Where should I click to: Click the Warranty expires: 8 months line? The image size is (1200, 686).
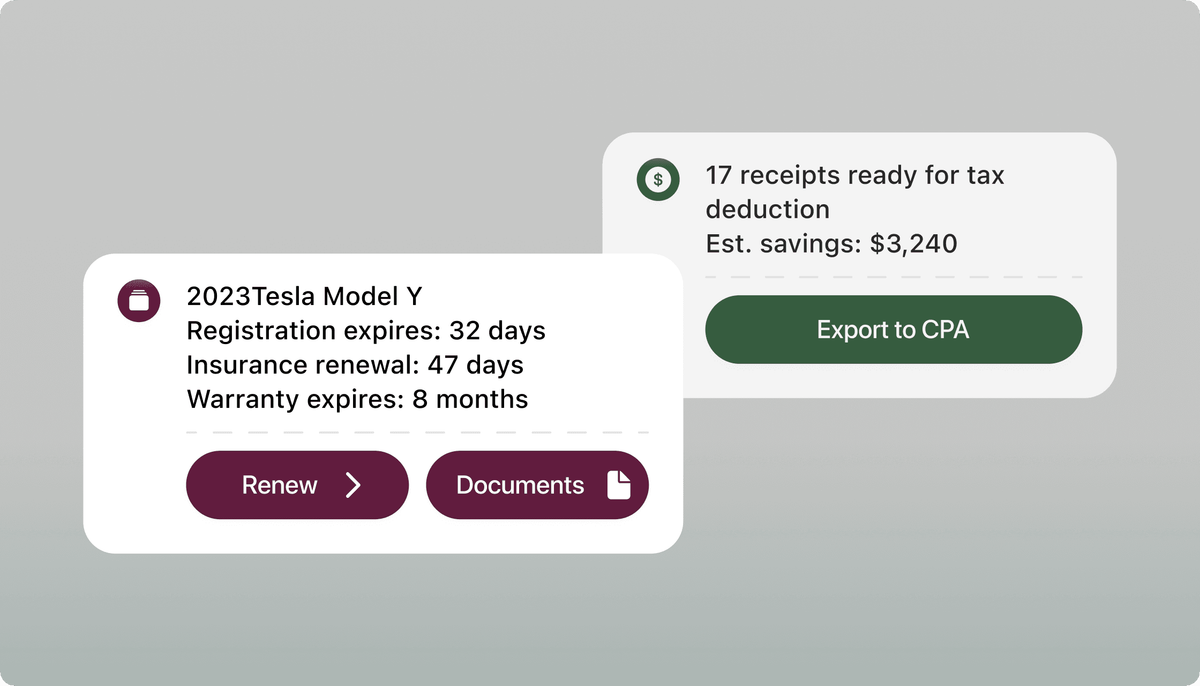click(x=357, y=399)
